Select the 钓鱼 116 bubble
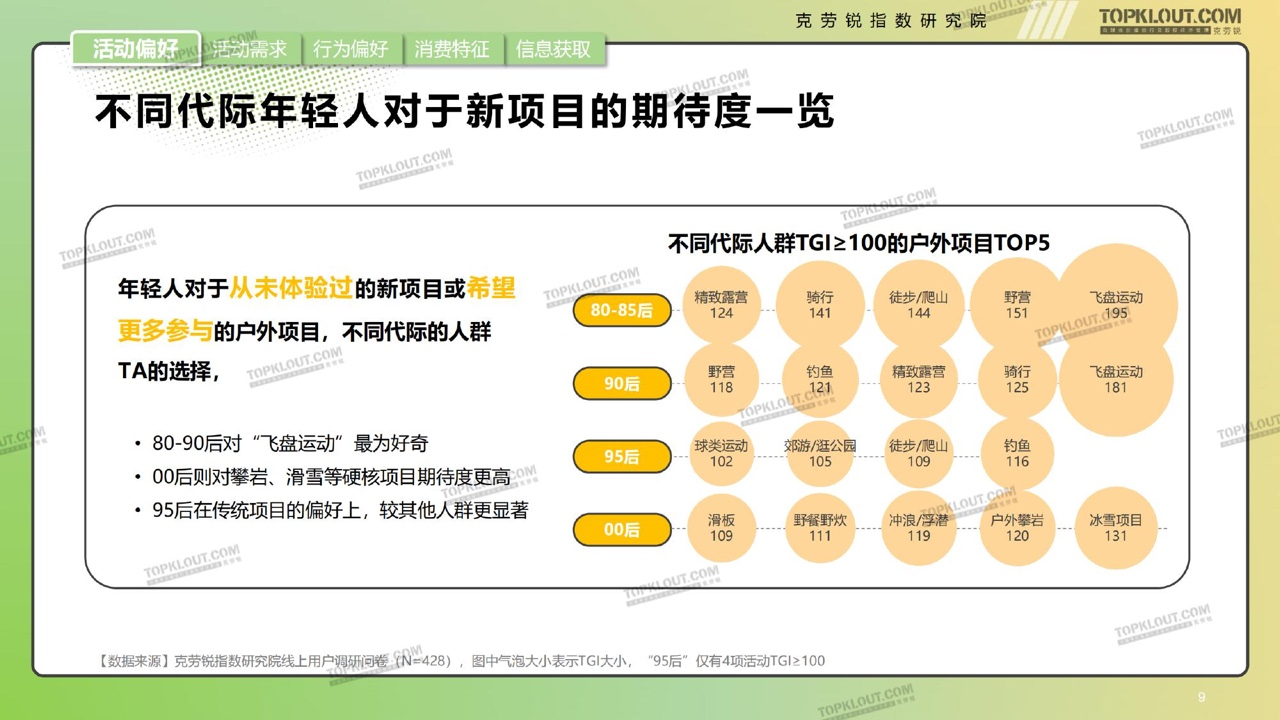Image resolution: width=1280 pixels, height=720 pixels. point(1017,453)
